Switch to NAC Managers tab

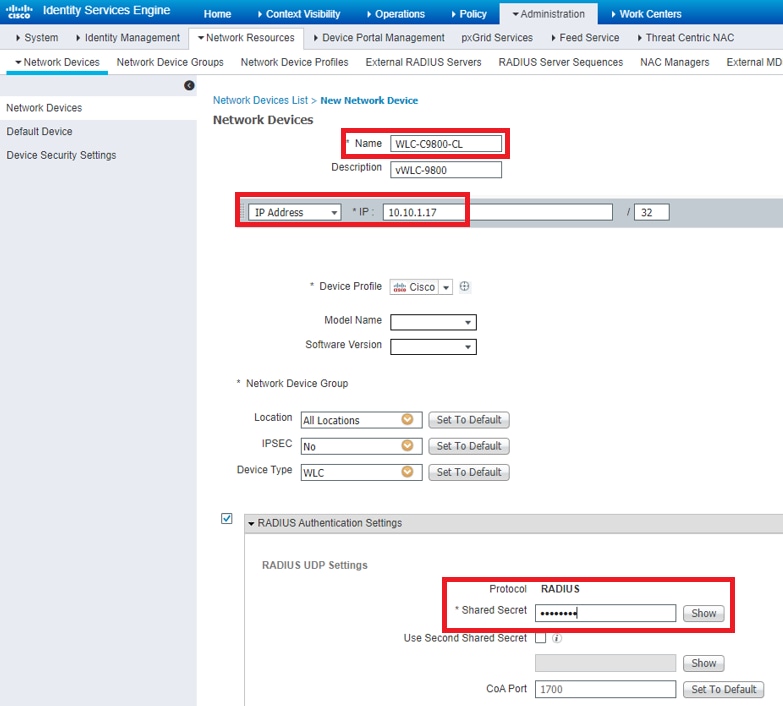(x=675, y=62)
